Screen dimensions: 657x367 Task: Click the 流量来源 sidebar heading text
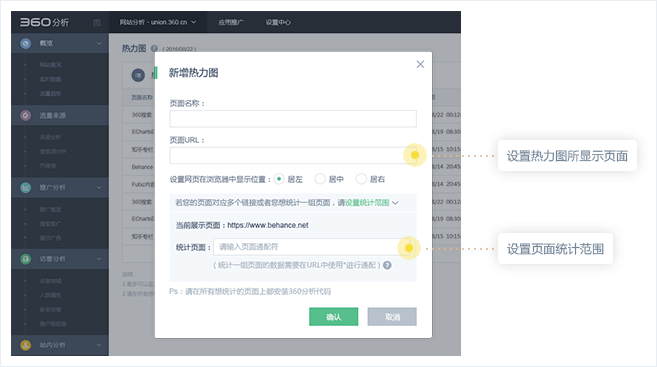[52, 115]
